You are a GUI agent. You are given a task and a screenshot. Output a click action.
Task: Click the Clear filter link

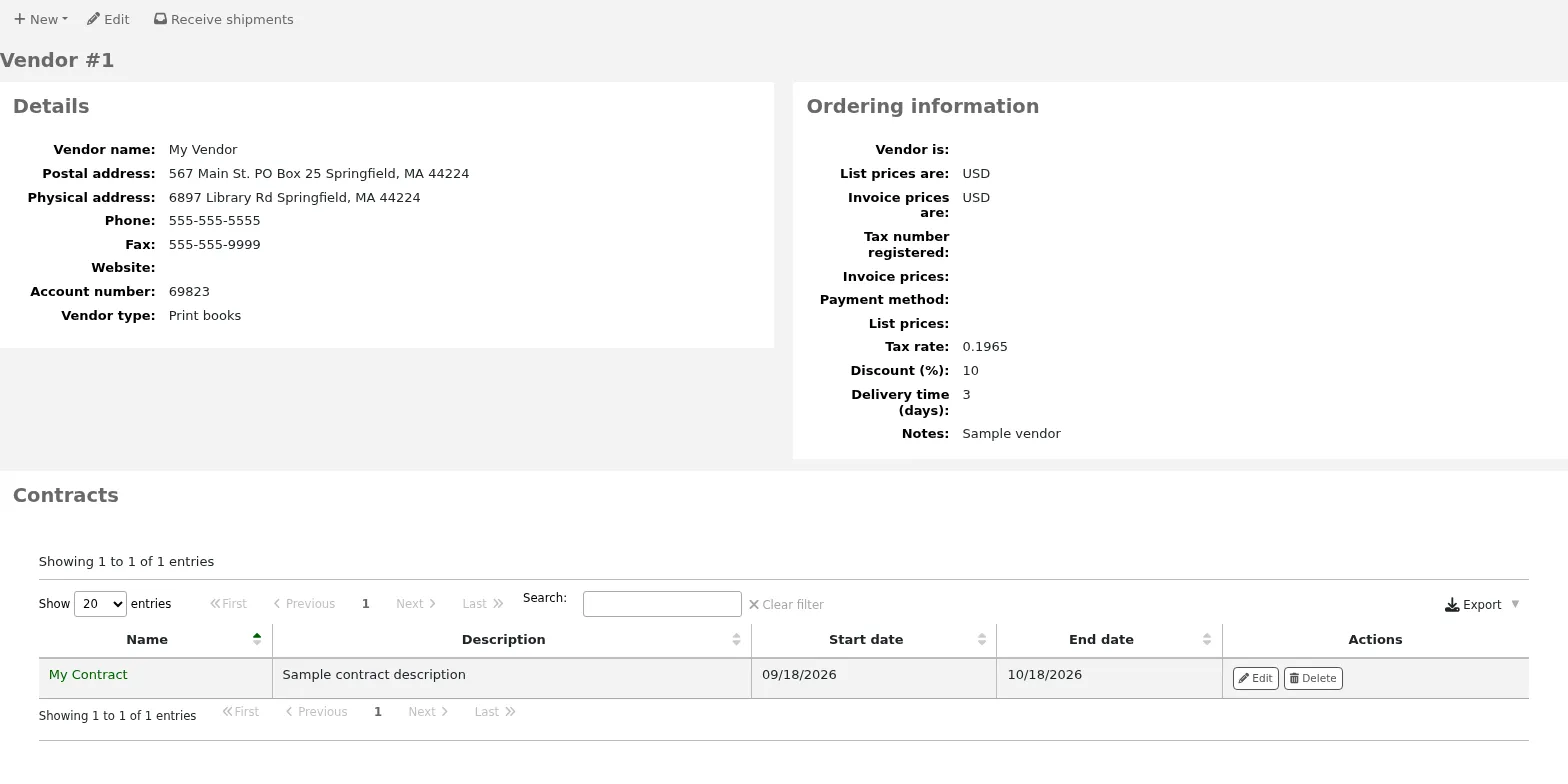[x=786, y=605]
